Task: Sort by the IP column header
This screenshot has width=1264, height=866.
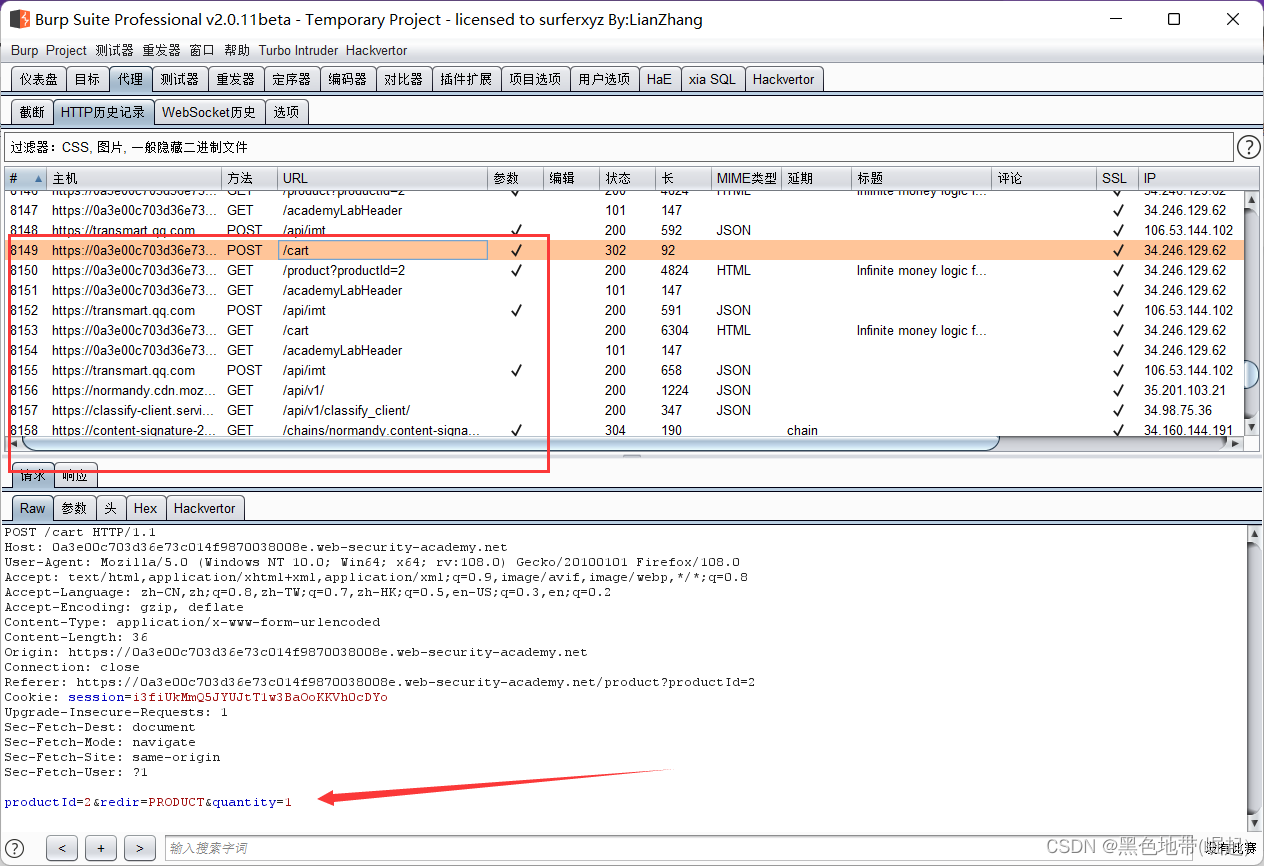Action: (1190, 178)
